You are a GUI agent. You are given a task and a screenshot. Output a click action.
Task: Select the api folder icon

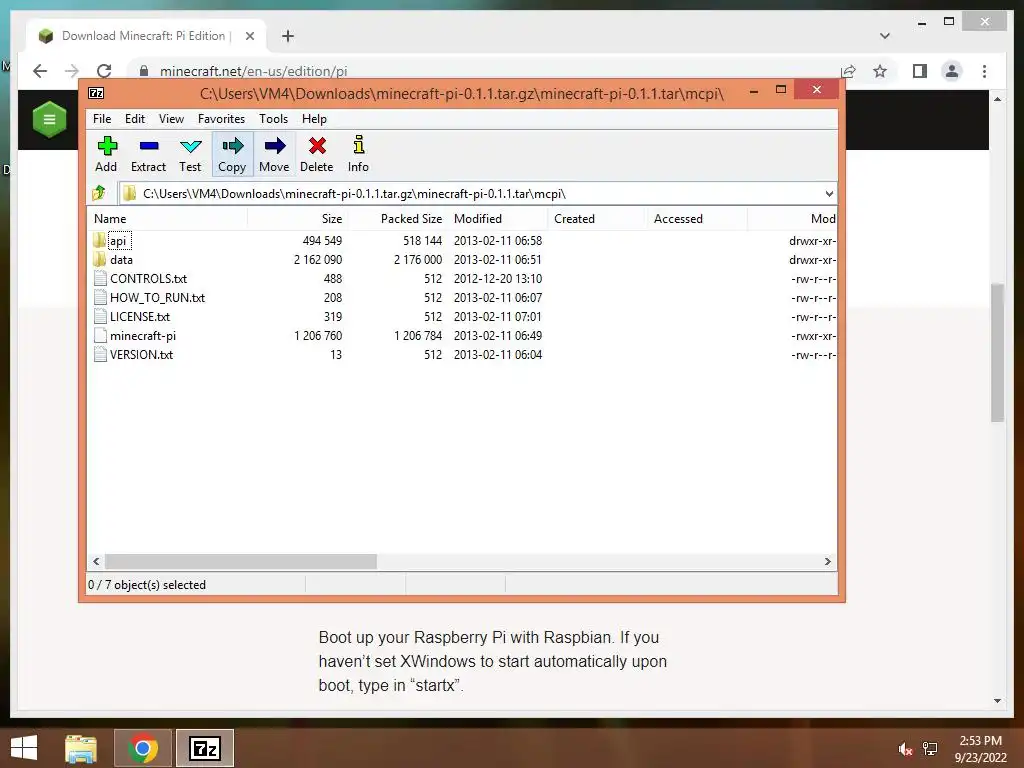point(99,240)
